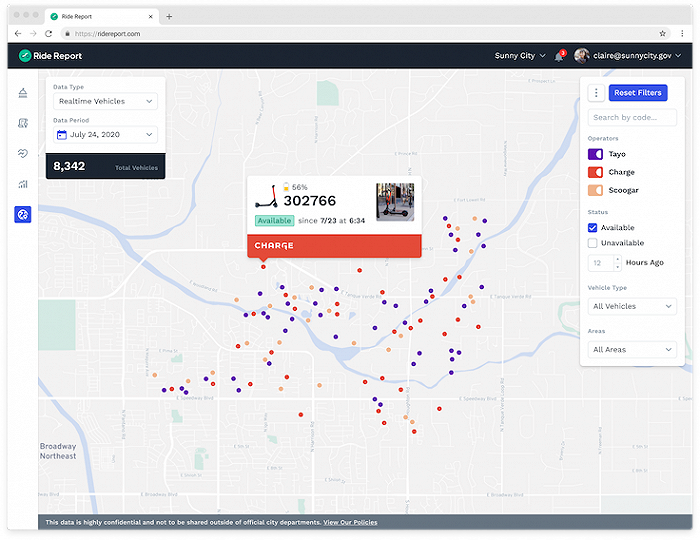Click the three-dot options button in filters

point(596,93)
